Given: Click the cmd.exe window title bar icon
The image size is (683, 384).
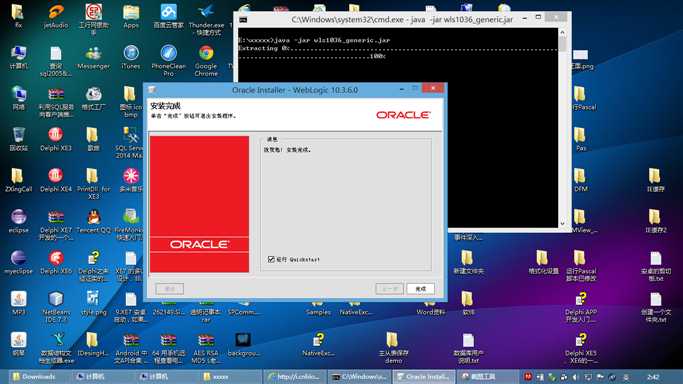Looking at the screenshot, I should click(x=243, y=20).
